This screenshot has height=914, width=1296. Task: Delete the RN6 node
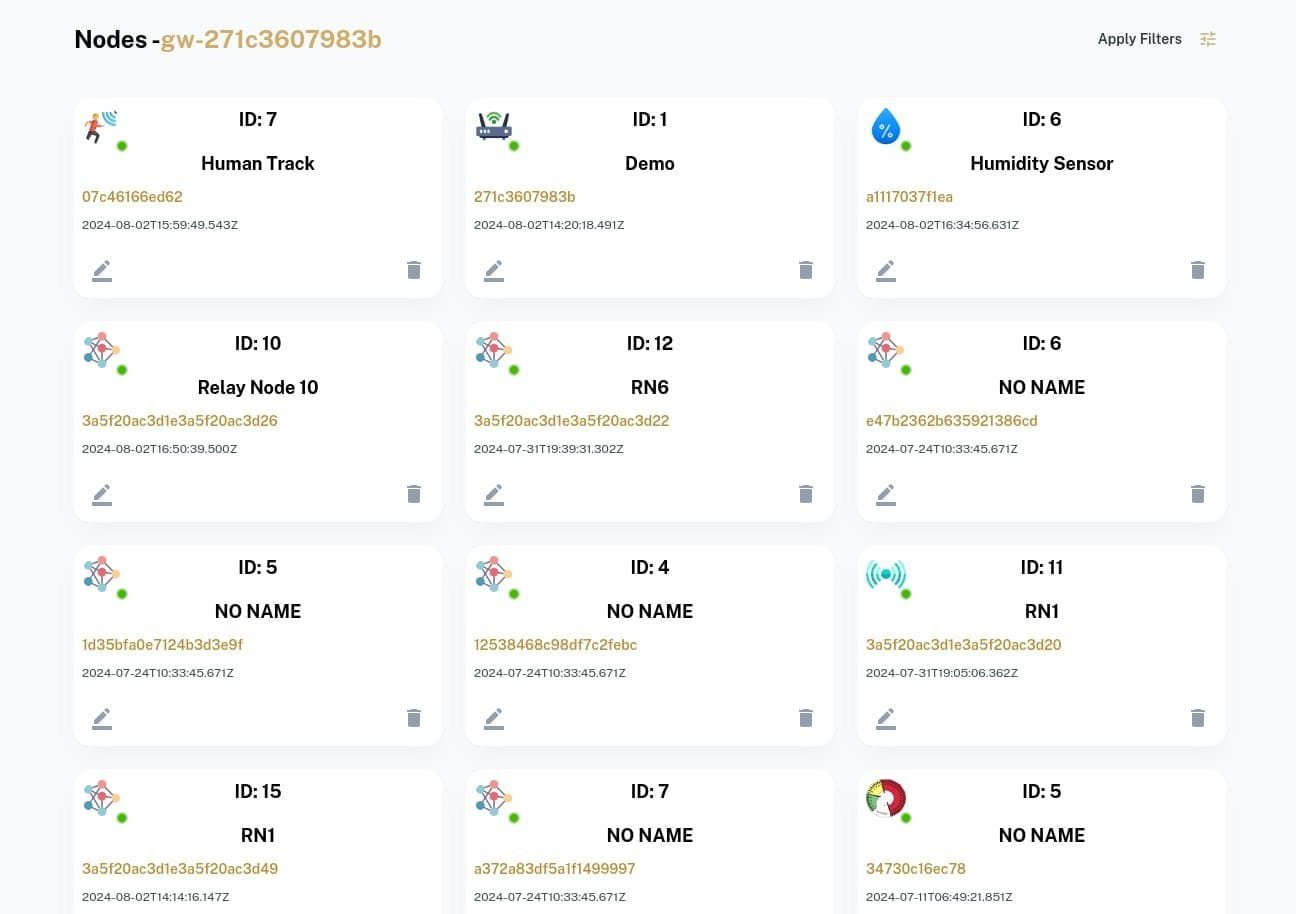[806, 494]
